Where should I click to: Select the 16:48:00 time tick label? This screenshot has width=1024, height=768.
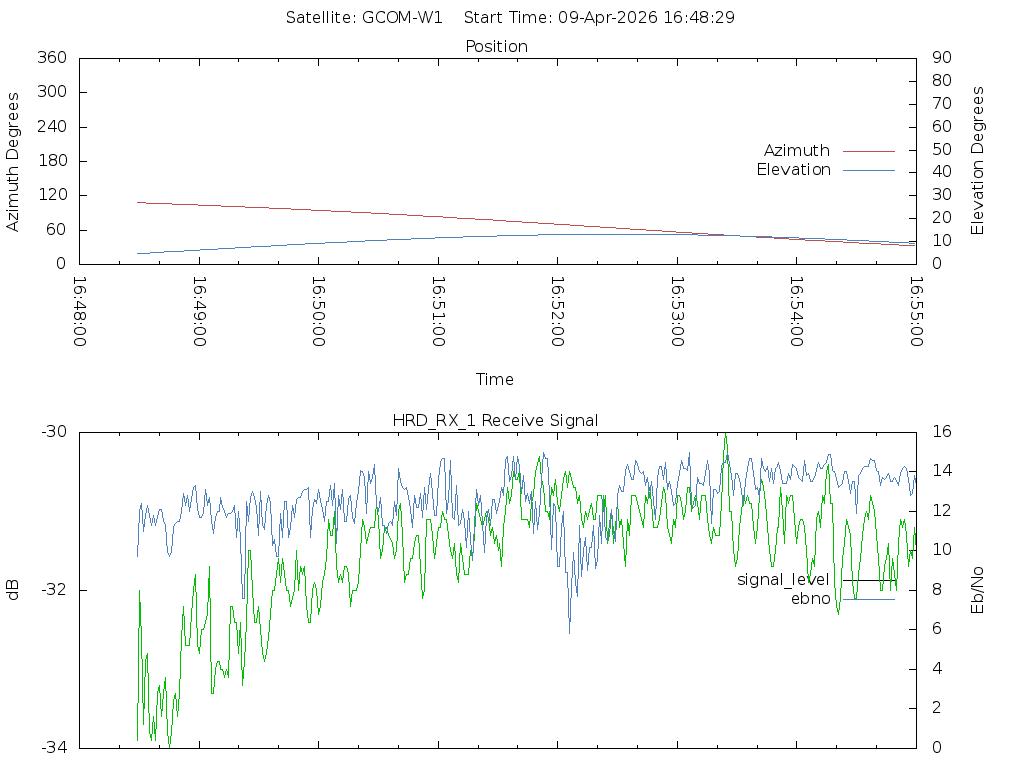pos(79,311)
